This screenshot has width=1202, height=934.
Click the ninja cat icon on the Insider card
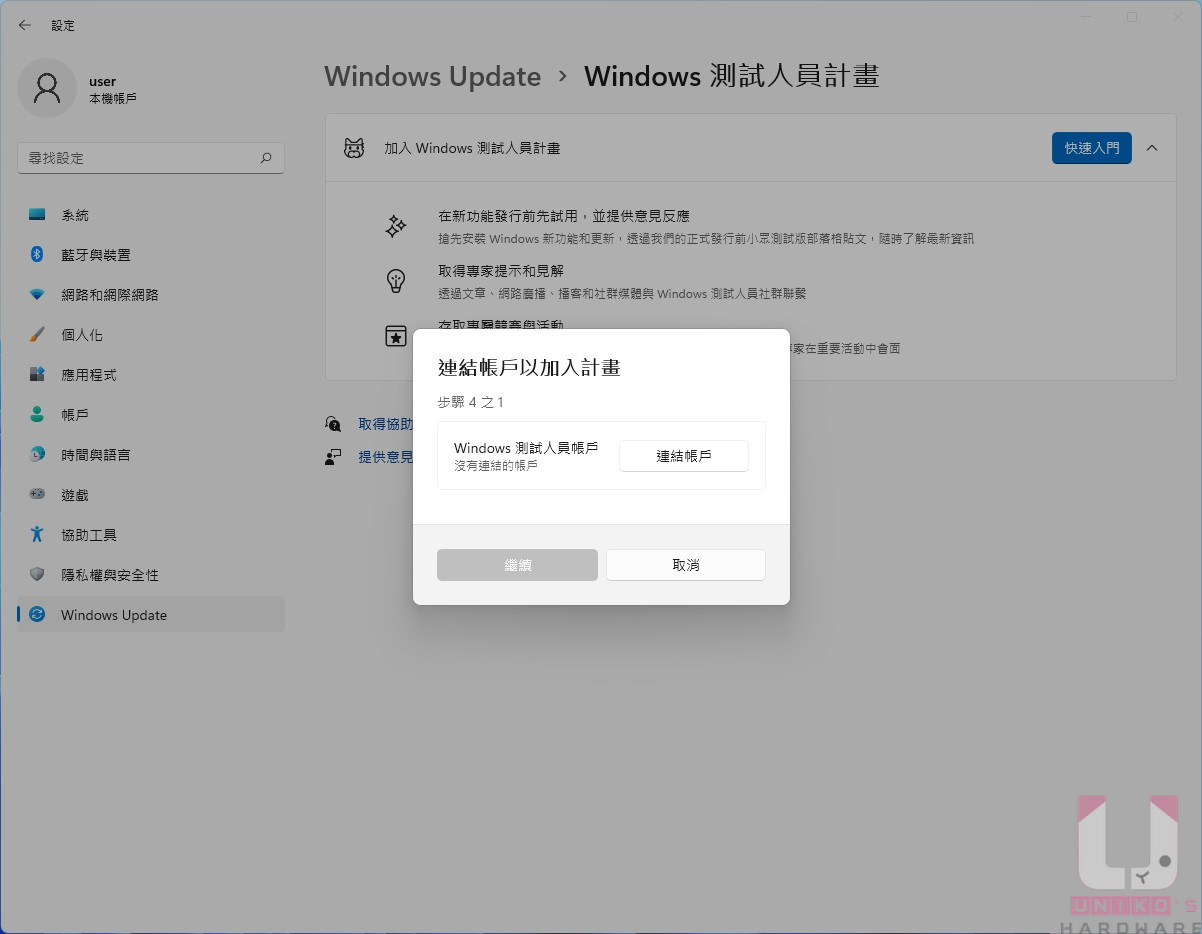354,148
